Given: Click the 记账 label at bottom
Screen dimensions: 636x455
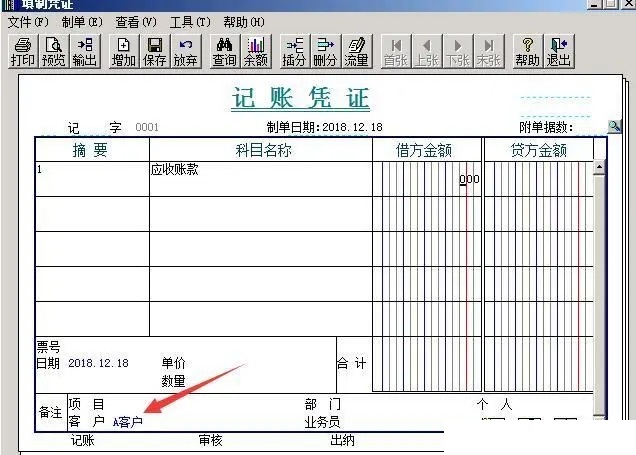Looking at the screenshot, I should coord(83,440).
